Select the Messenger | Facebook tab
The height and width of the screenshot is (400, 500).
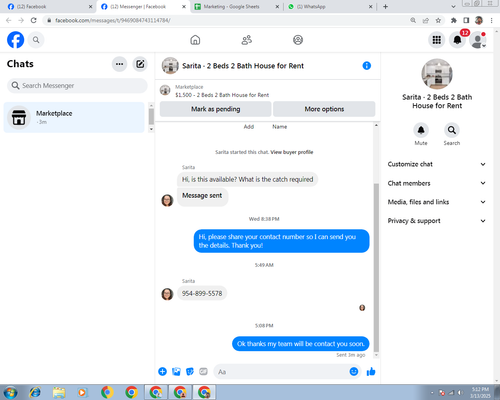143,7
